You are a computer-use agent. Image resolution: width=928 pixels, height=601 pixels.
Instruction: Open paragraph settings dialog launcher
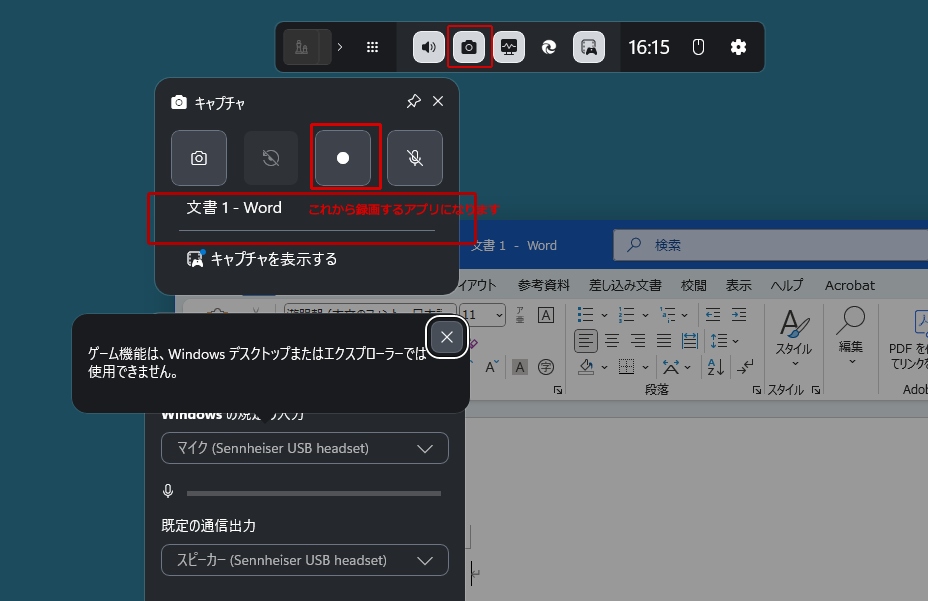756,390
